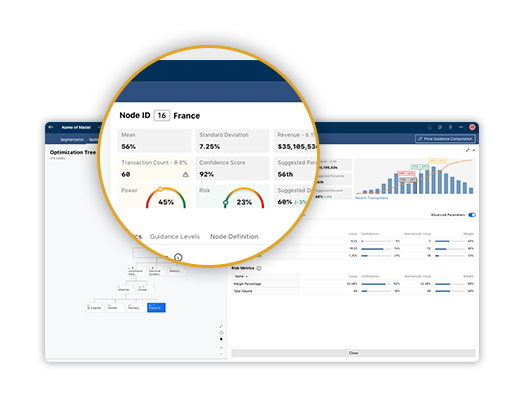Click the Power gauge handle at 45%
517x400 pixels.
160,189
